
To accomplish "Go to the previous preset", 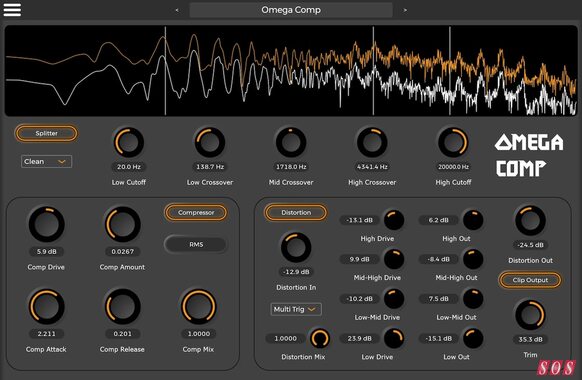I will point(177,10).
